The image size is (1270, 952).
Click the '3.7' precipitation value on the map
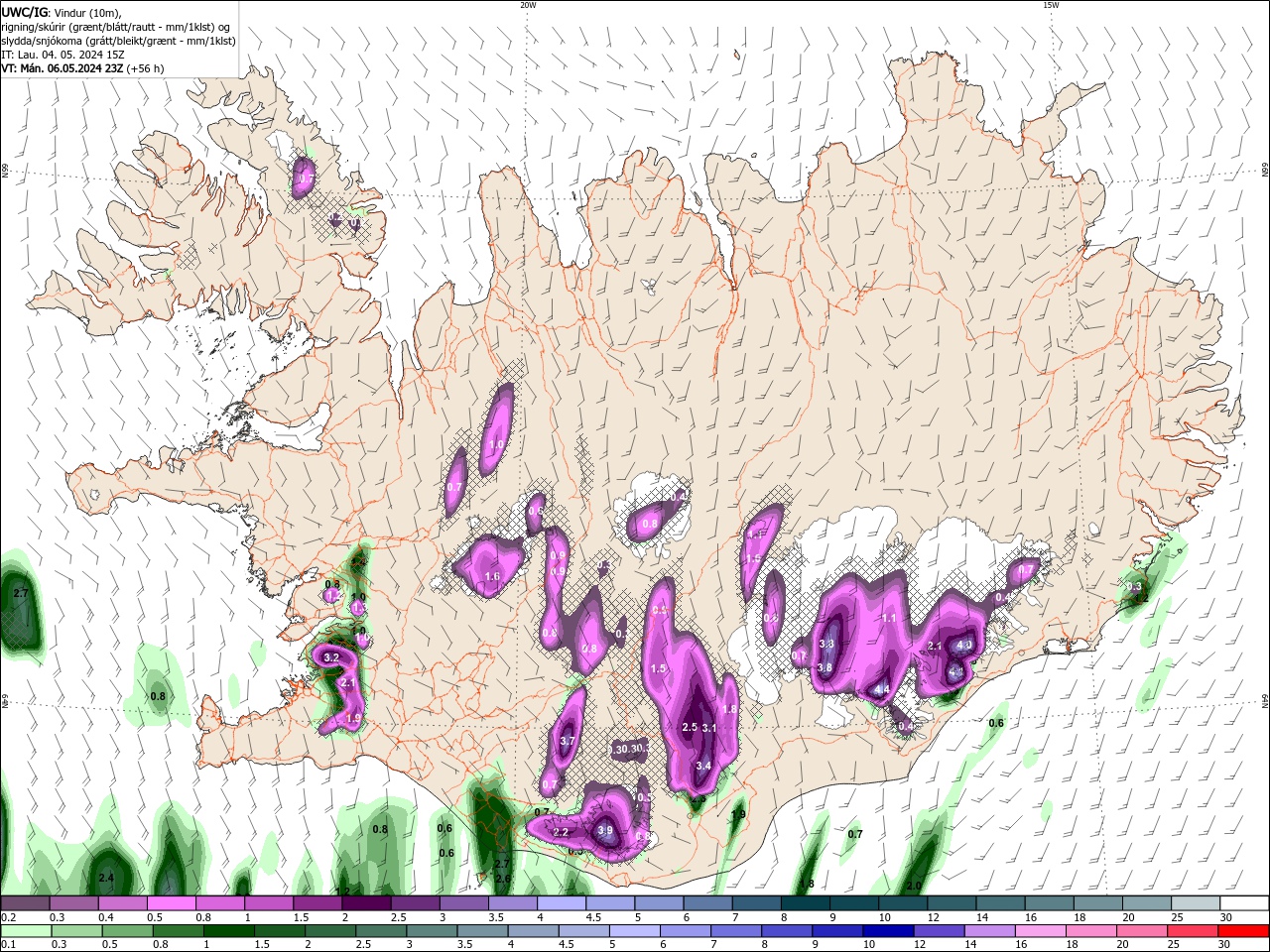(568, 741)
